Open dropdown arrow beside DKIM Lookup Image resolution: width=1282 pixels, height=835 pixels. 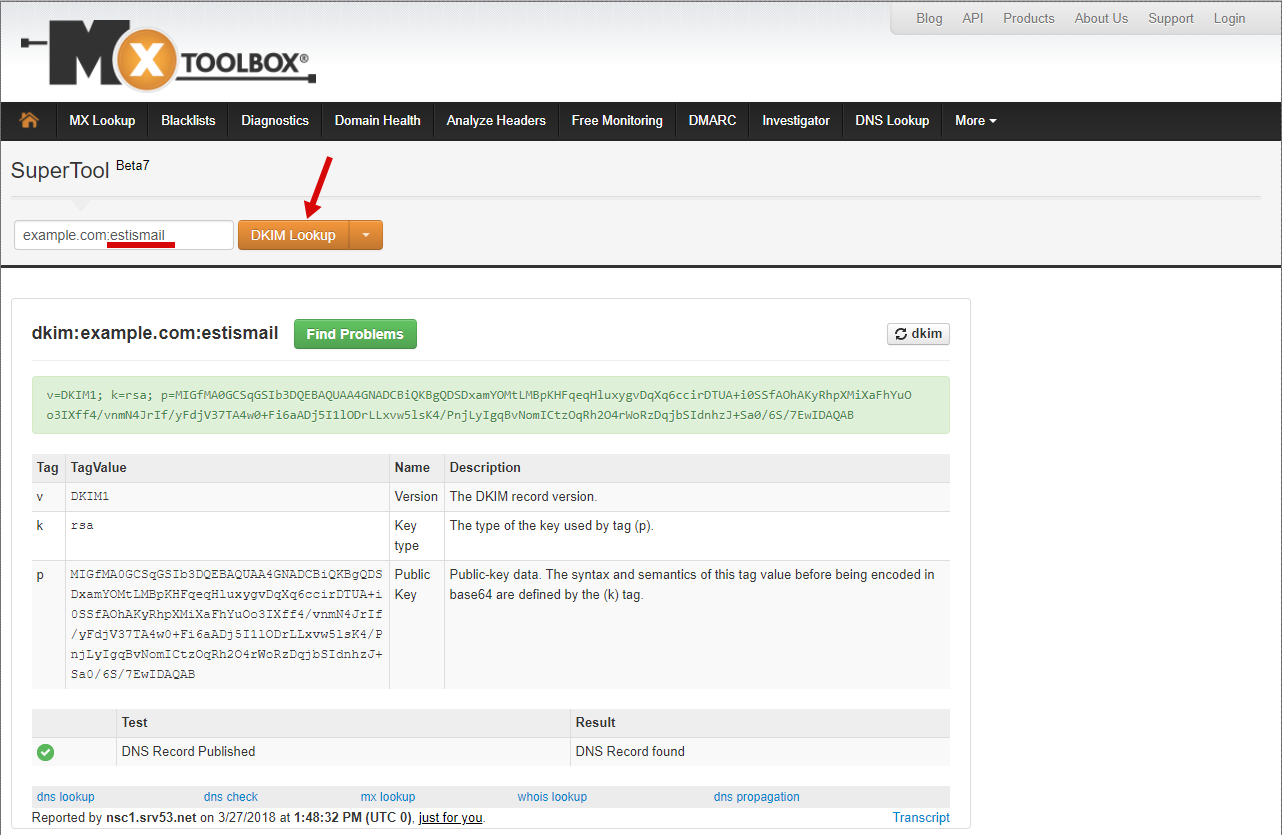click(366, 235)
